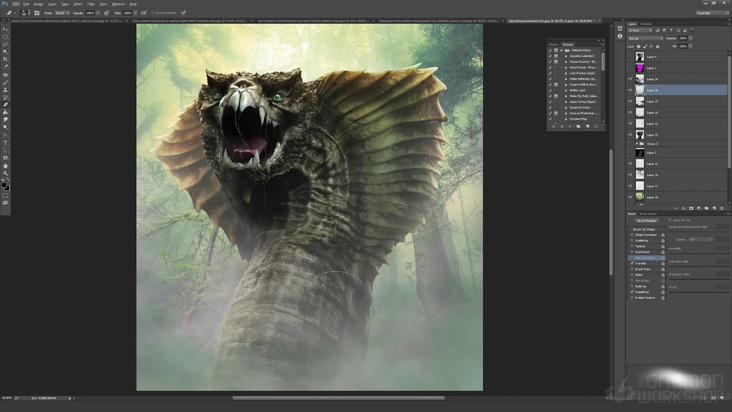Screen dimensions: 732x412
Task: Click the create new action icon in Actions panel
Action: tap(587, 126)
